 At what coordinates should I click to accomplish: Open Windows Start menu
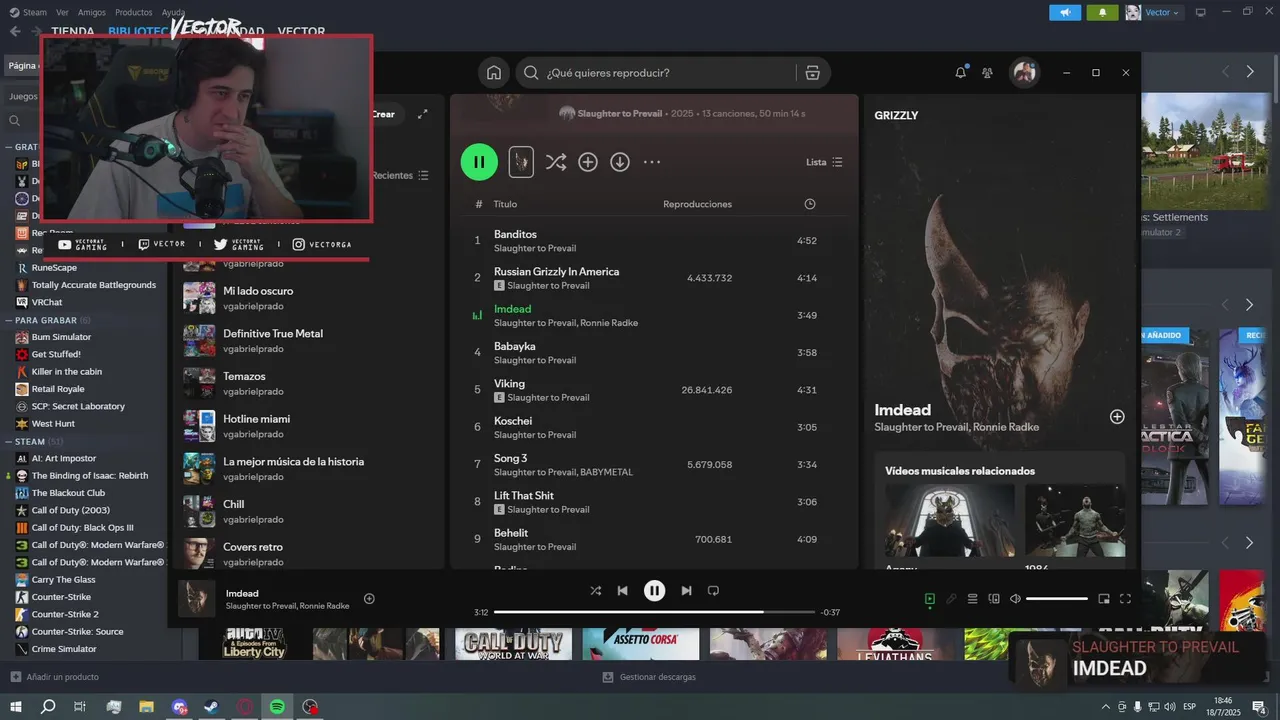(x=16, y=706)
